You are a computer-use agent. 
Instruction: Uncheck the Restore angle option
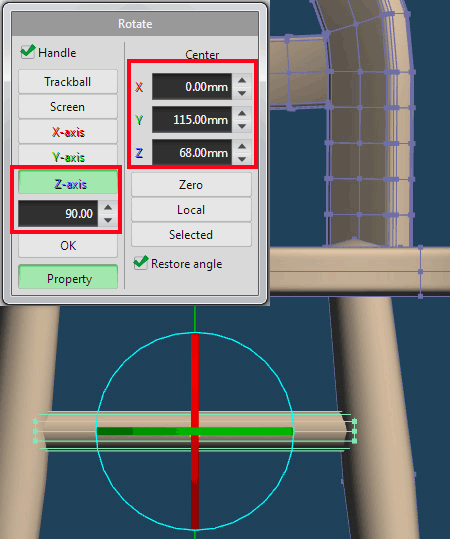[141, 263]
